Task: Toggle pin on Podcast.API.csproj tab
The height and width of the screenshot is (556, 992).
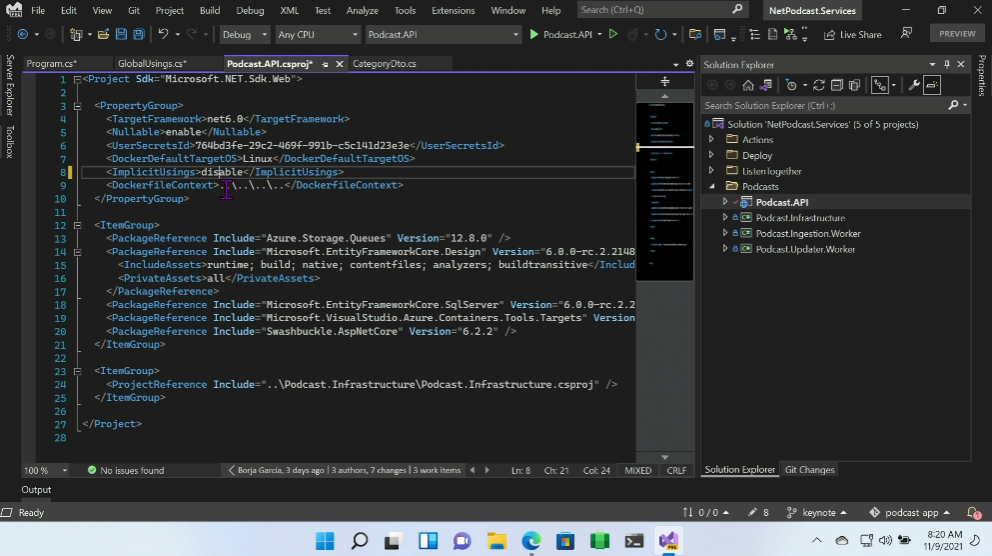Action: tap(326, 64)
